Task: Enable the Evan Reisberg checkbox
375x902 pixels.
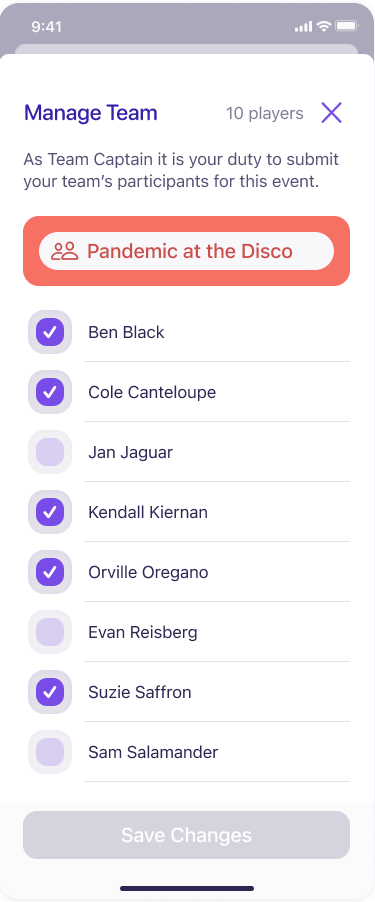Action: tap(50, 632)
